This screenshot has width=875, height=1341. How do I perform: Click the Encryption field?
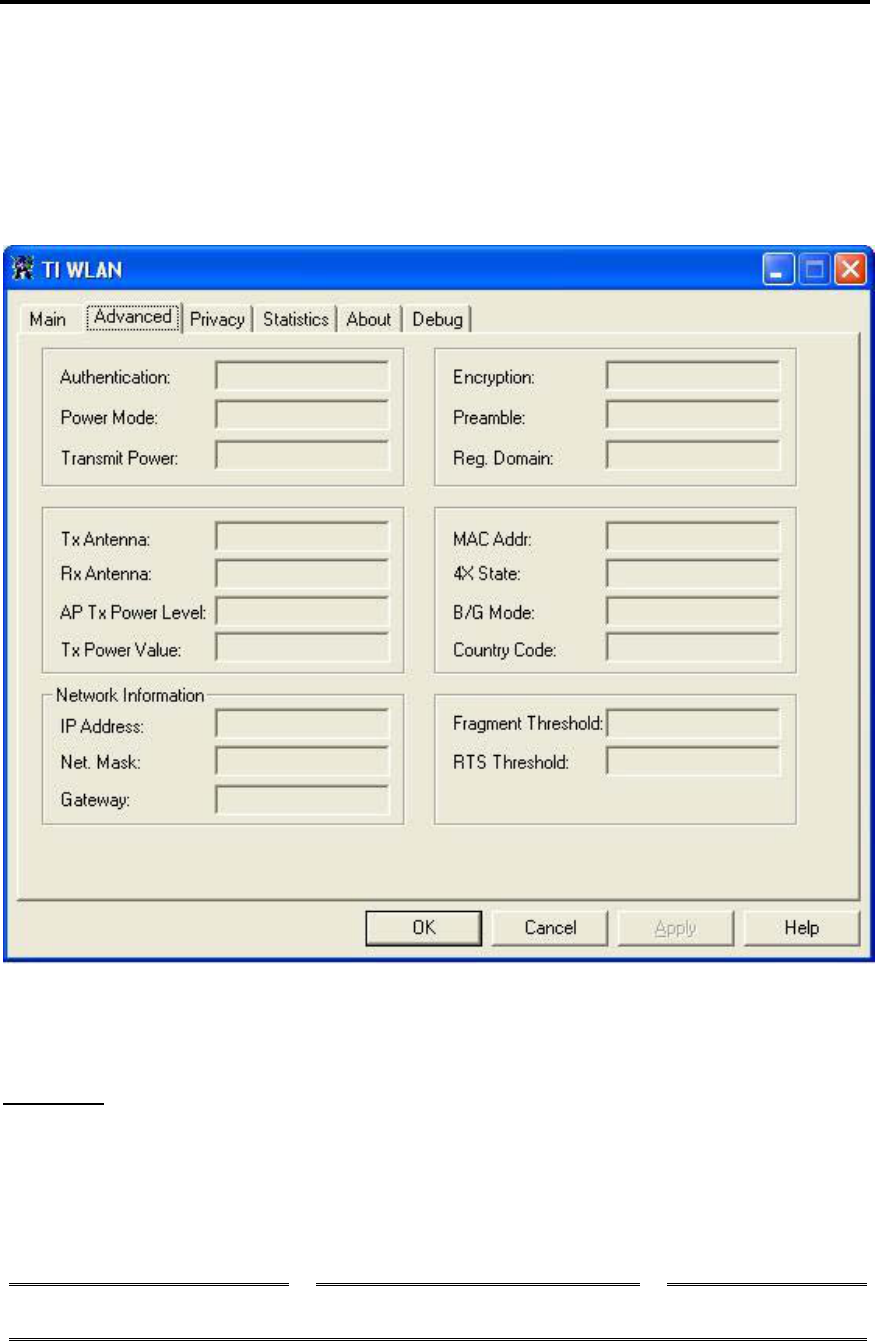tap(693, 376)
